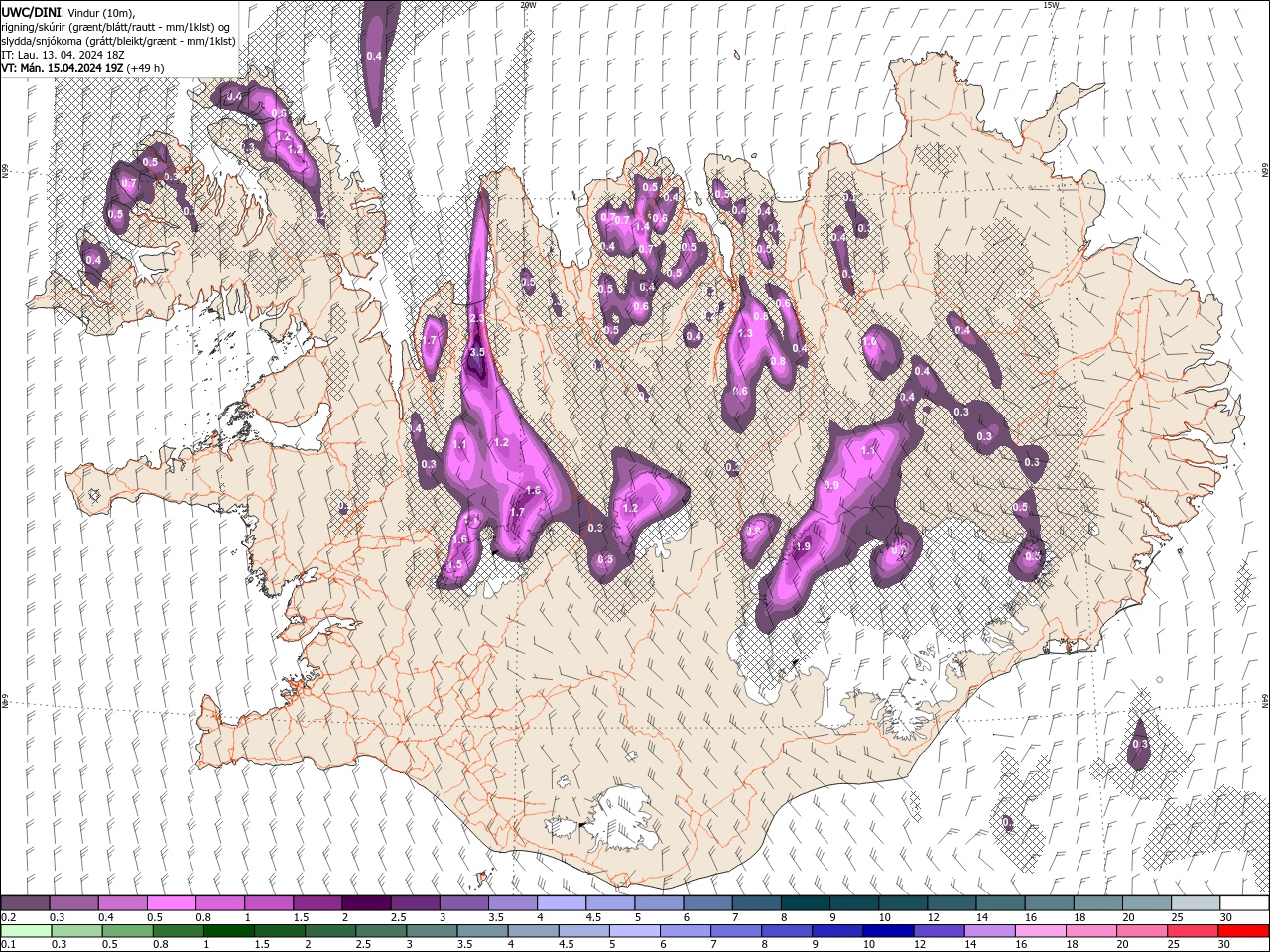Image resolution: width=1270 pixels, height=952 pixels.
Task: Pick bright pink upper swatch between 0.5 and 0.8
Action: (171, 903)
